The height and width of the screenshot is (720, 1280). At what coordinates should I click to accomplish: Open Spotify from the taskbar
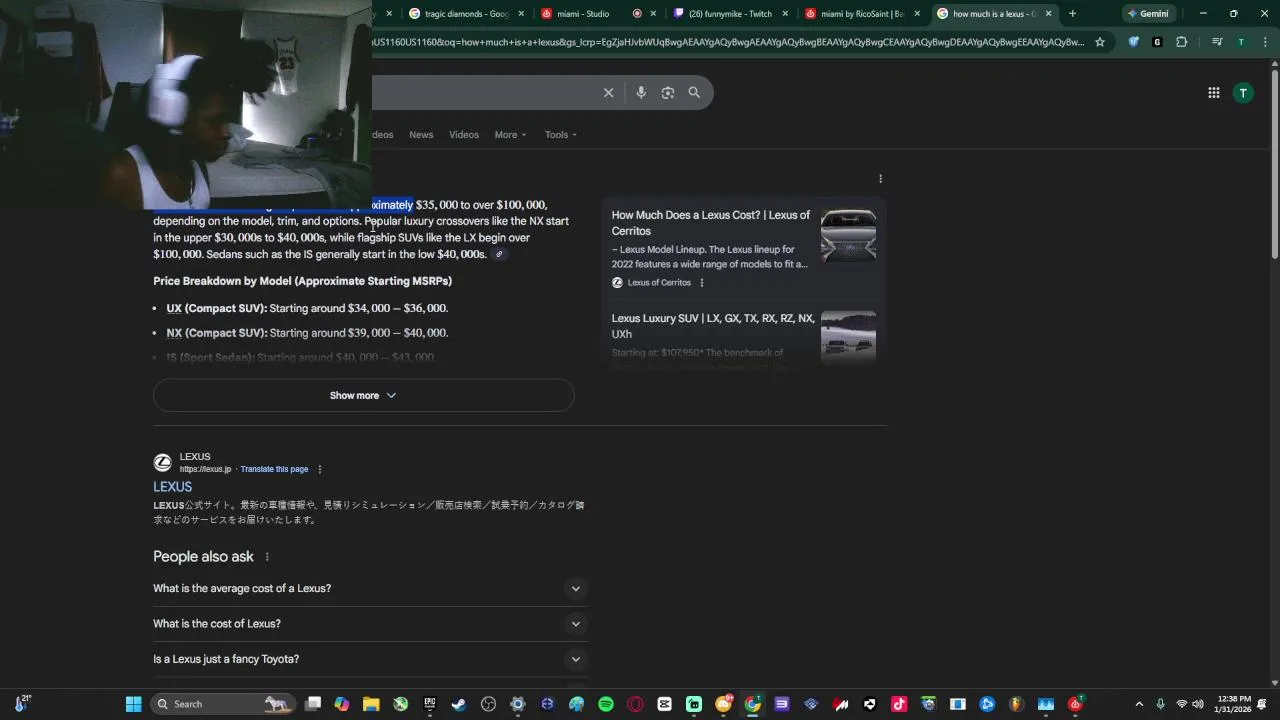606,704
